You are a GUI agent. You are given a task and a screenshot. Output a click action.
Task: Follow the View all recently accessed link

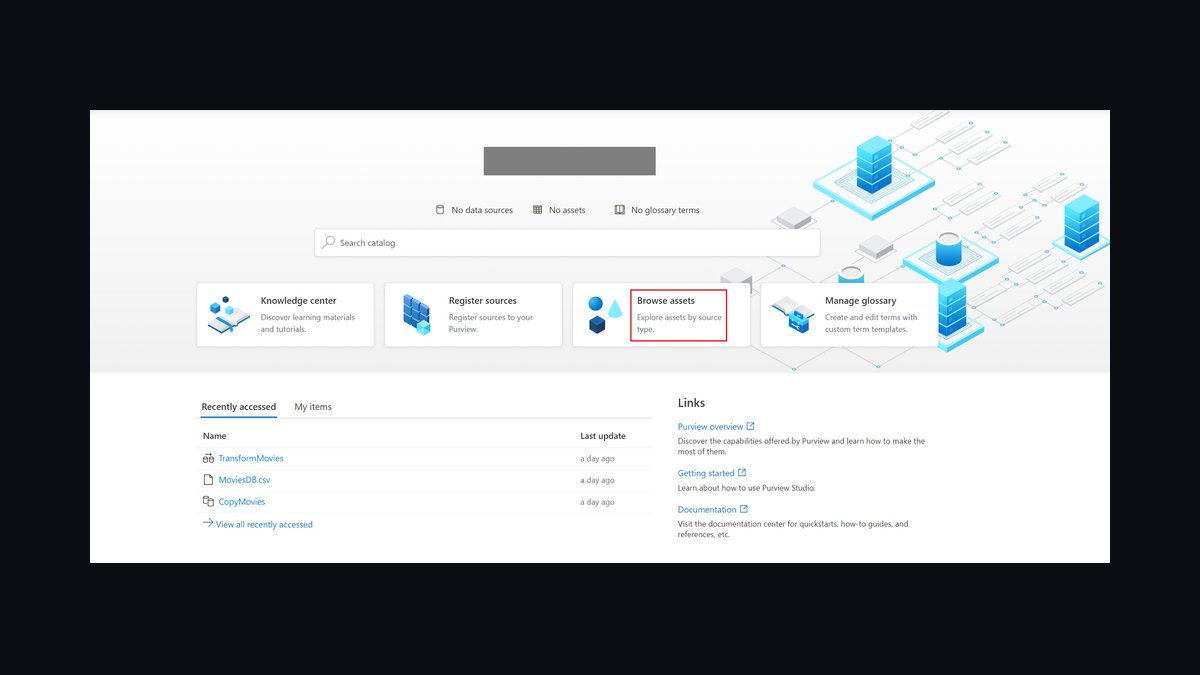pyautogui.click(x=264, y=524)
